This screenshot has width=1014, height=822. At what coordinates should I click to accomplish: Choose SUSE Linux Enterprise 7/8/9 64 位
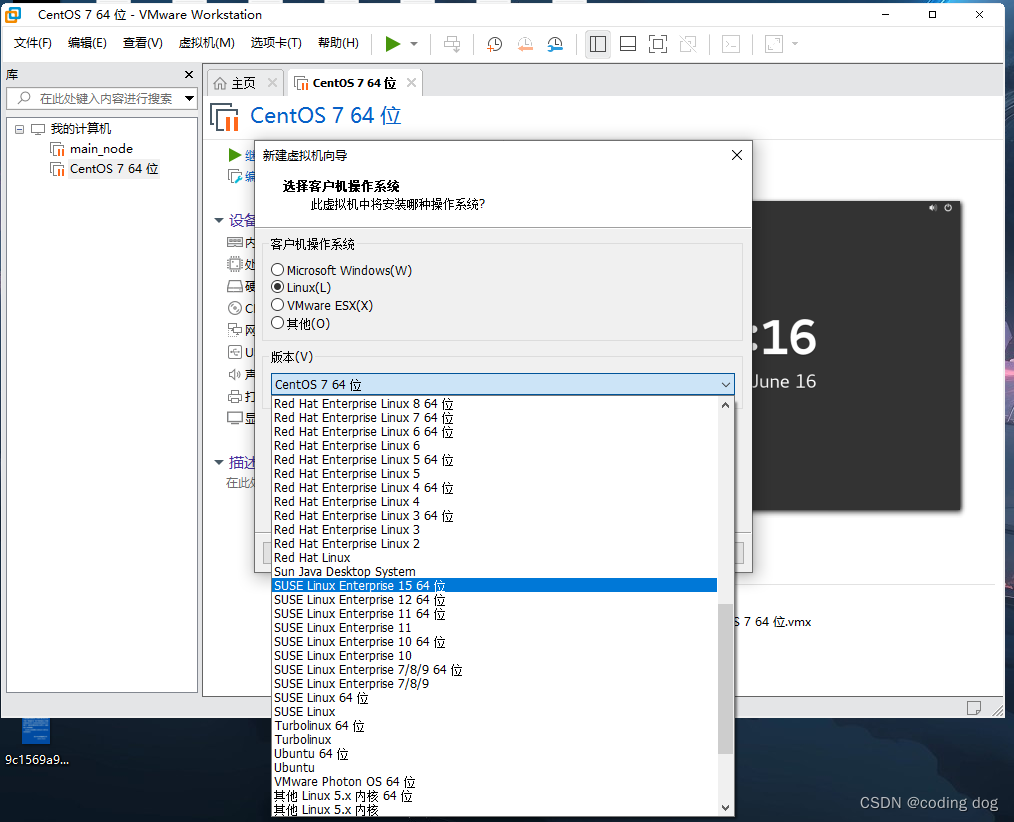495,670
